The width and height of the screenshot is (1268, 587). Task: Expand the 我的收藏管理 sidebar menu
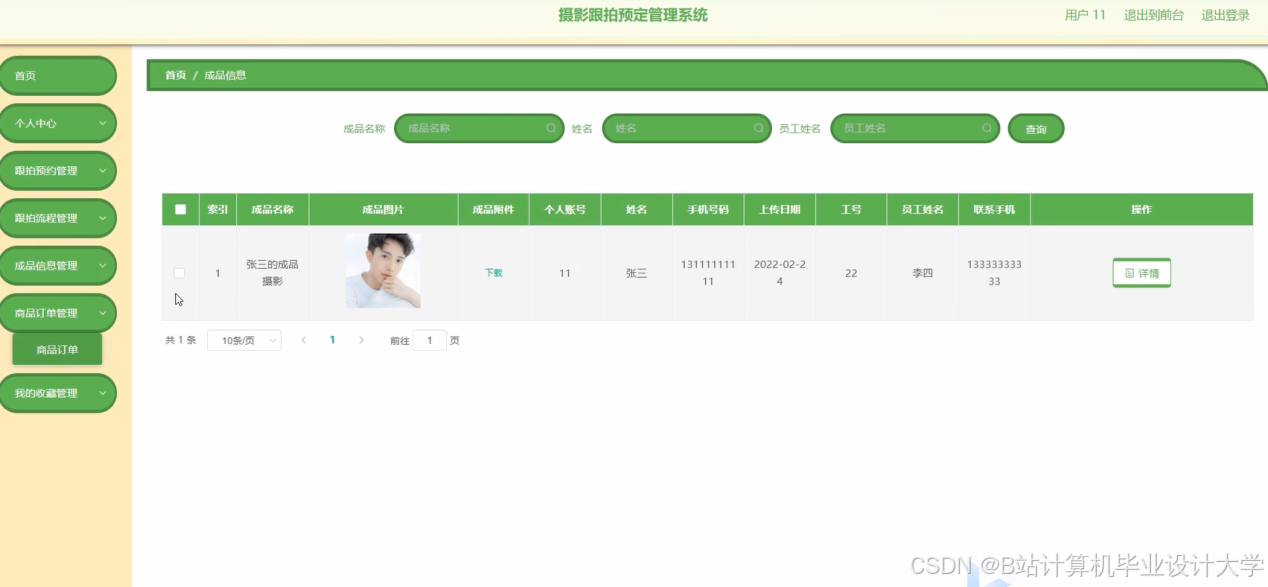point(58,393)
